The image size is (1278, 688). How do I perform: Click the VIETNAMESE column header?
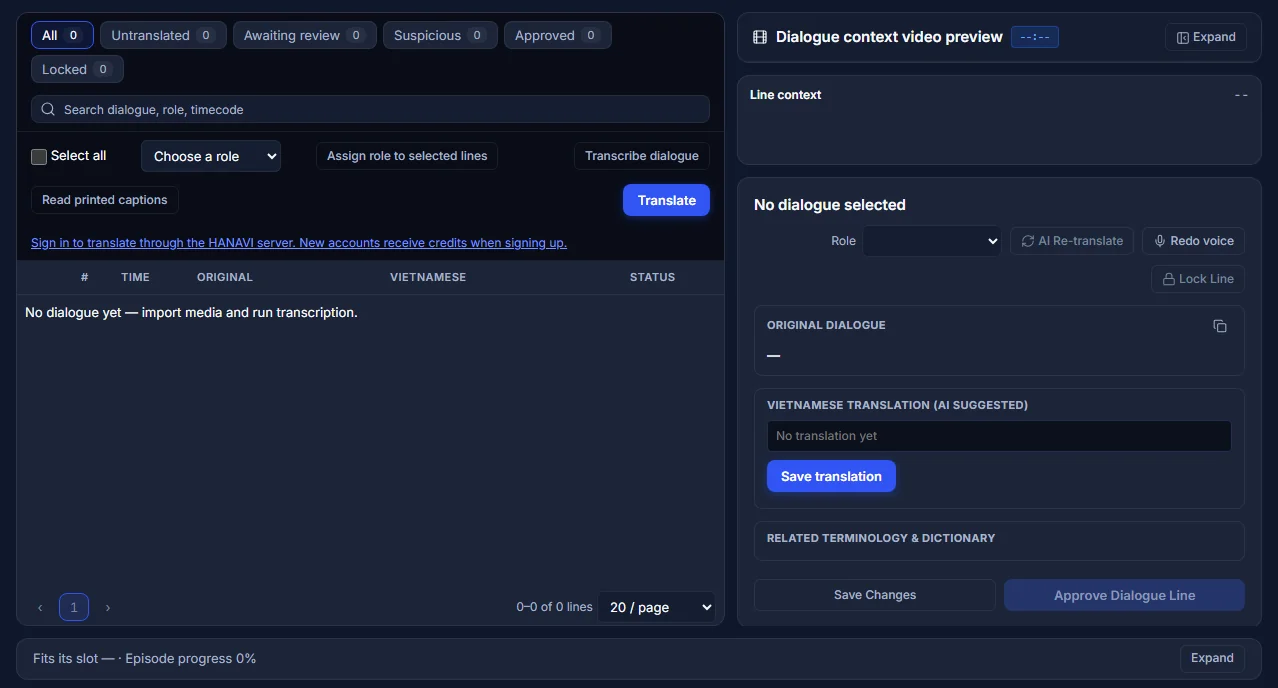428,277
